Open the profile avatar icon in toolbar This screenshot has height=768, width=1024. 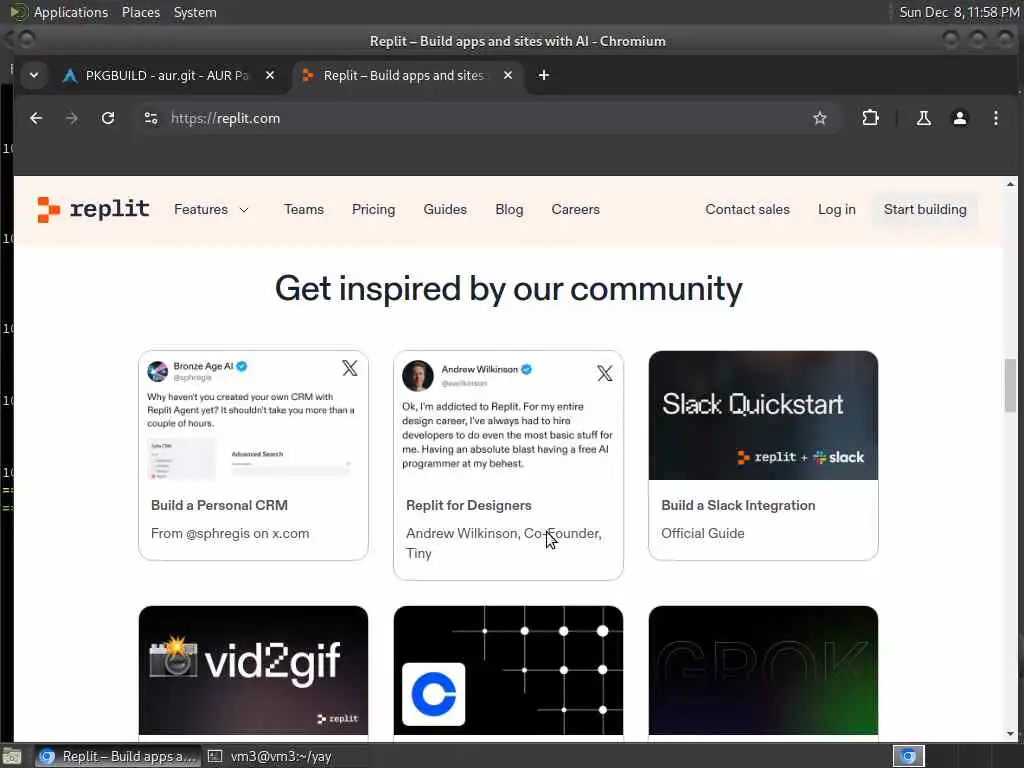point(959,118)
